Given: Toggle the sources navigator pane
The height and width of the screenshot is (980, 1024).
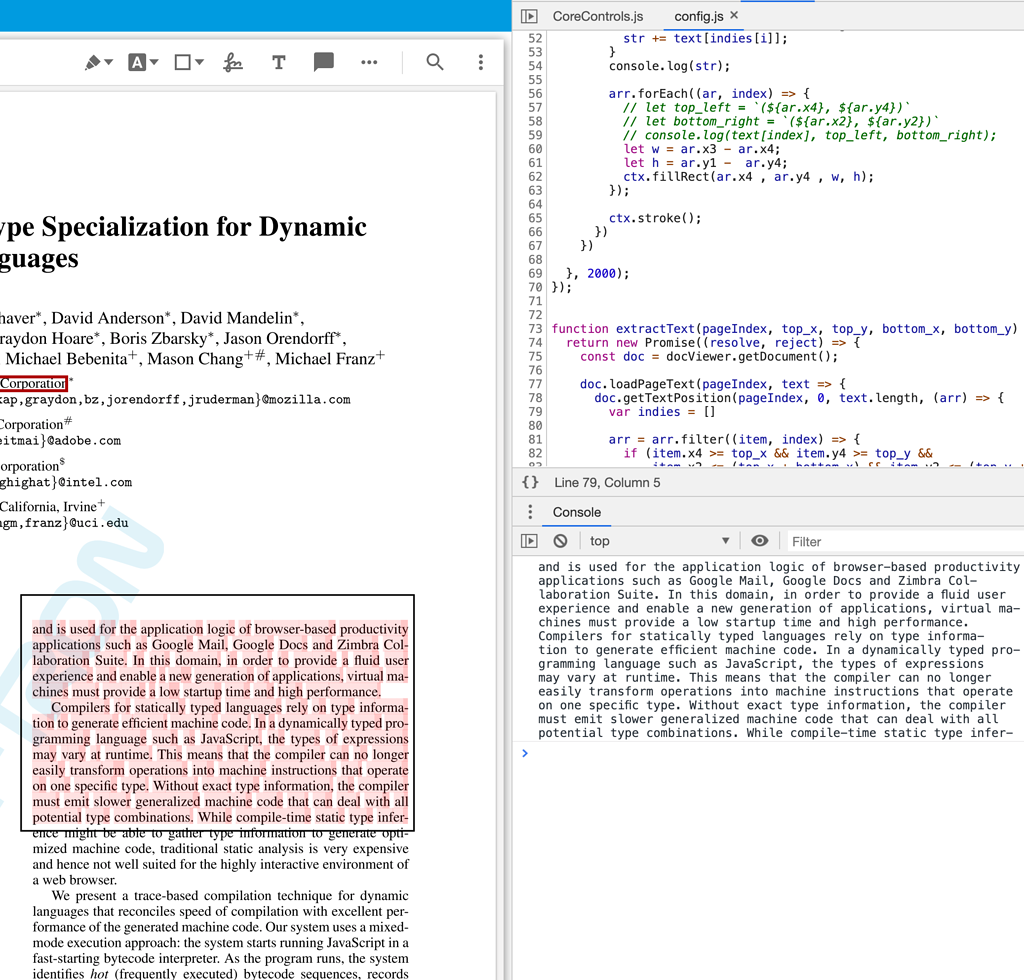Looking at the screenshot, I should 530,16.
